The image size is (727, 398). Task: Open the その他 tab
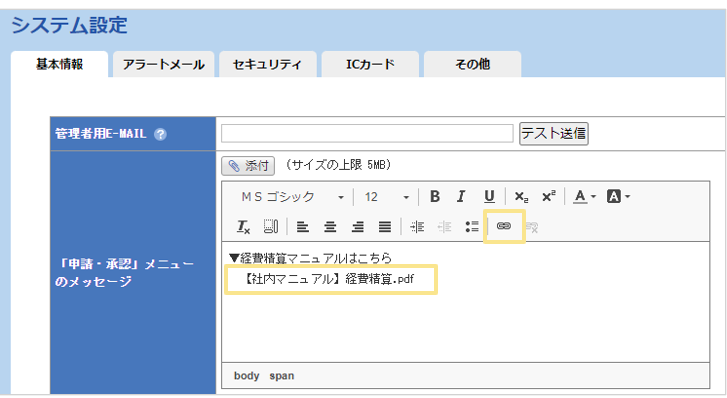pos(472,64)
